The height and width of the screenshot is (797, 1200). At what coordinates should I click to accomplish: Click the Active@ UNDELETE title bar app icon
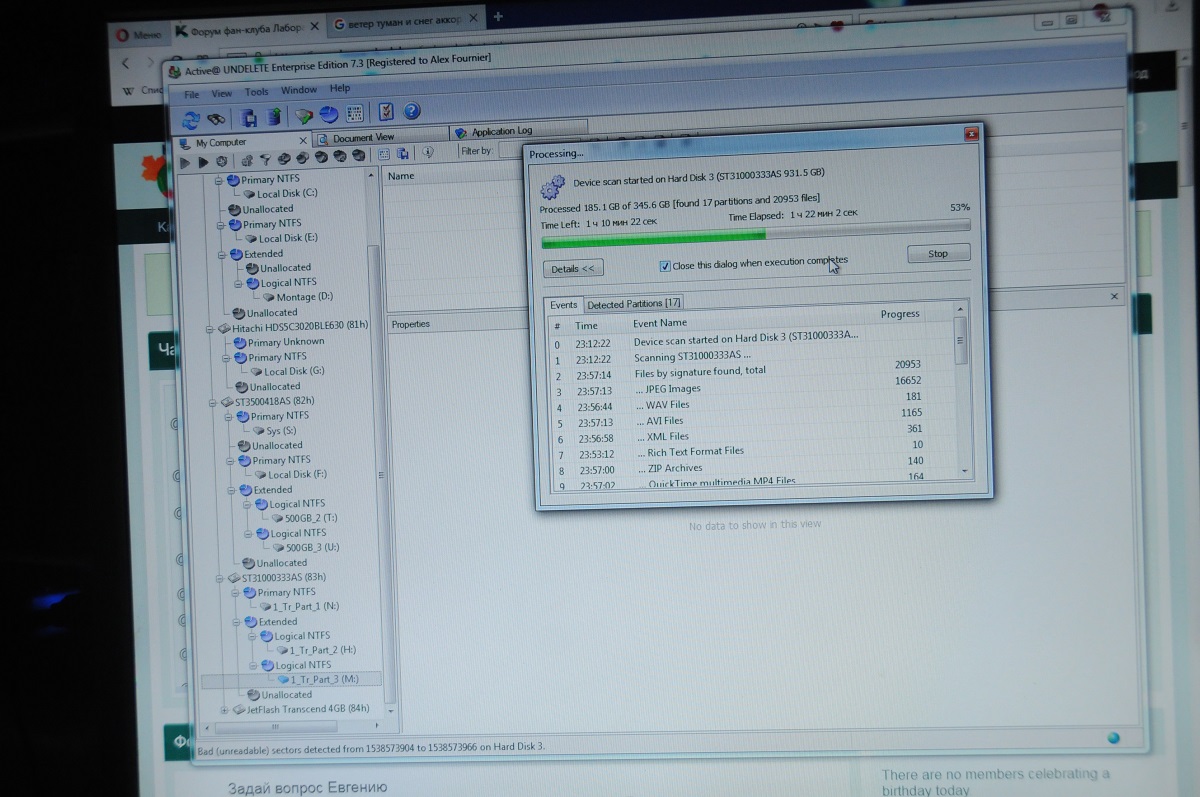[x=175, y=72]
